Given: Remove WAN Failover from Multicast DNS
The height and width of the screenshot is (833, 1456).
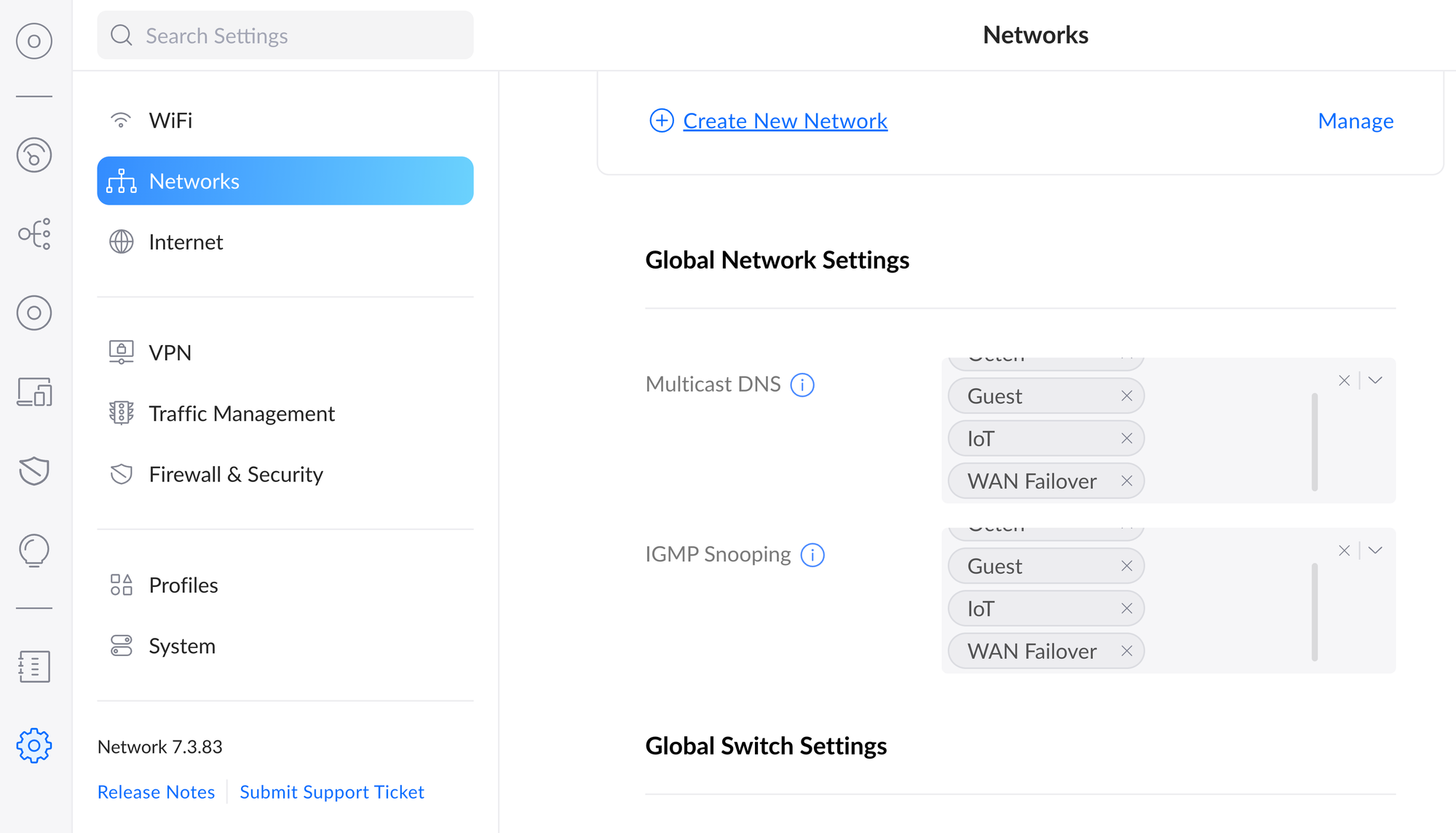Looking at the screenshot, I should point(1126,481).
